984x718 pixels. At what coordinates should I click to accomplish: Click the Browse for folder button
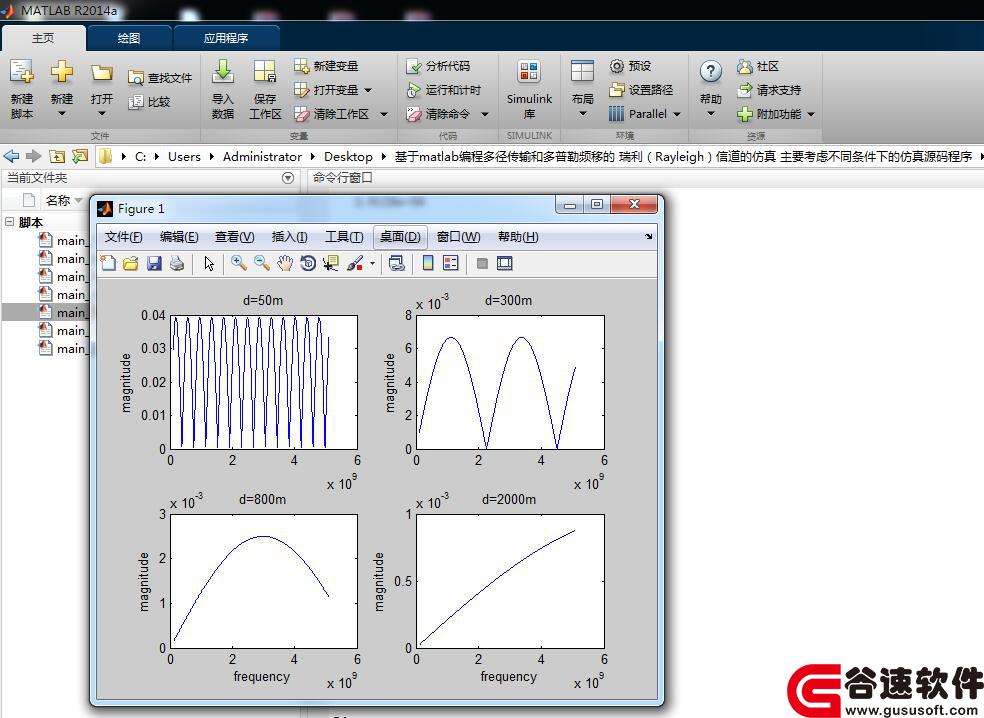pos(80,156)
